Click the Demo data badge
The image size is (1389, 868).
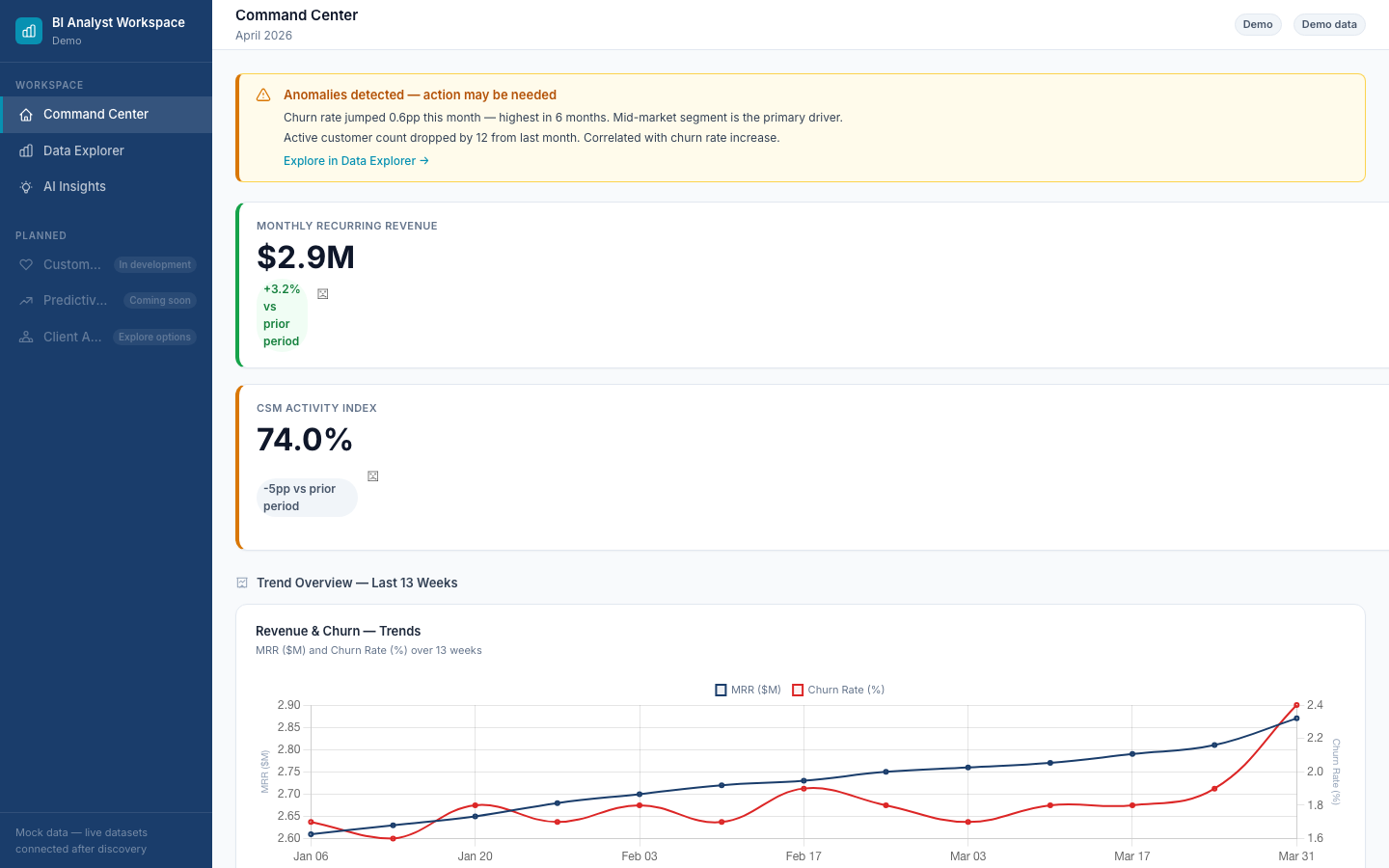pyautogui.click(x=1329, y=24)
